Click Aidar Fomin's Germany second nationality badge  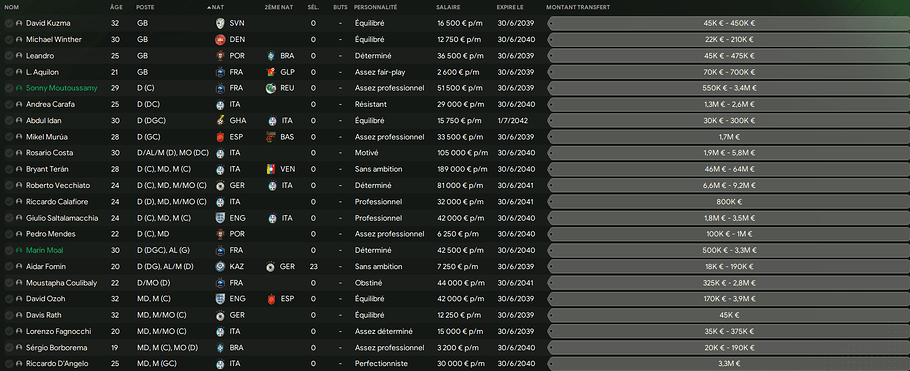coord(271,266)
